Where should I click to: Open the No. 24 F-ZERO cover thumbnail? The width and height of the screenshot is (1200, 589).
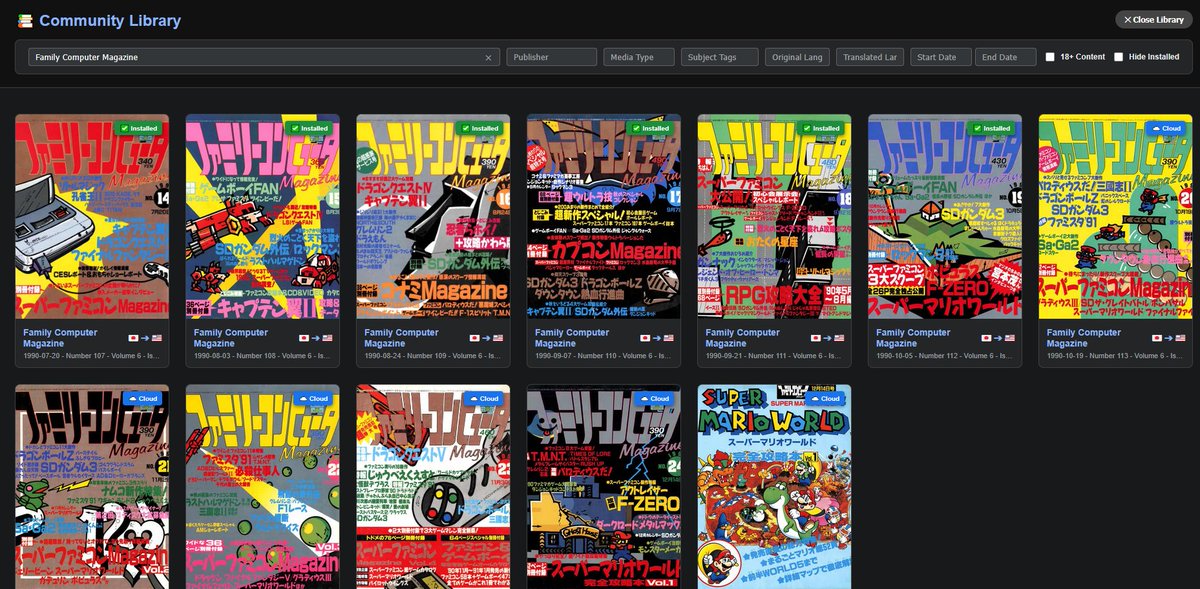click(x=604, y=486)
